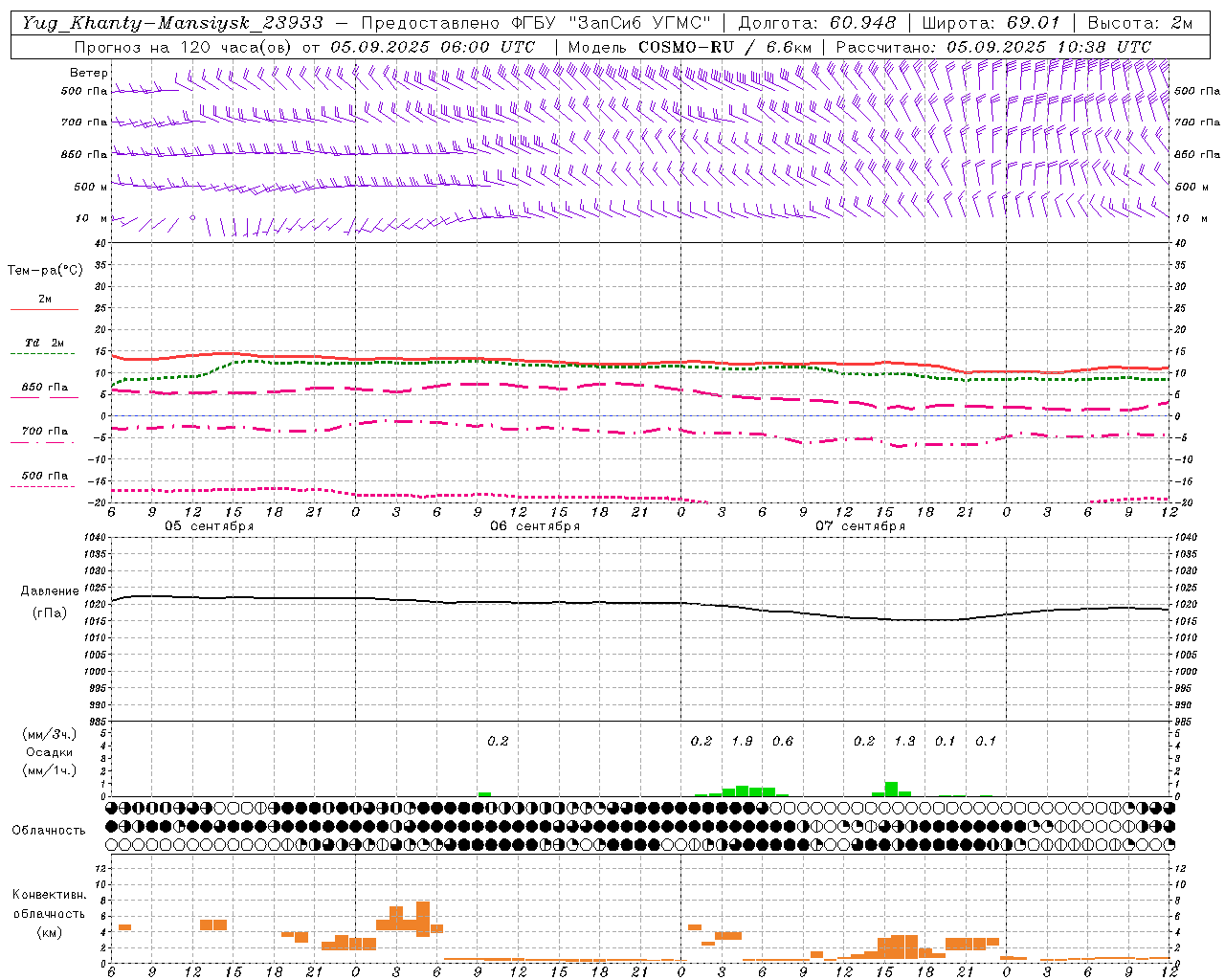Click the black pressure curve line

[639, 602]
